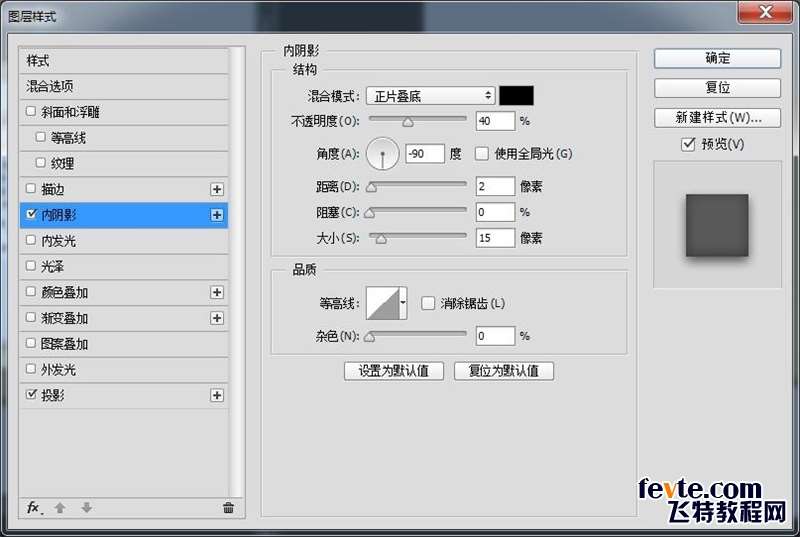Click 杂色 field showing 0
The width and height of the screenshot is (800, 537).
click(495, 336)
